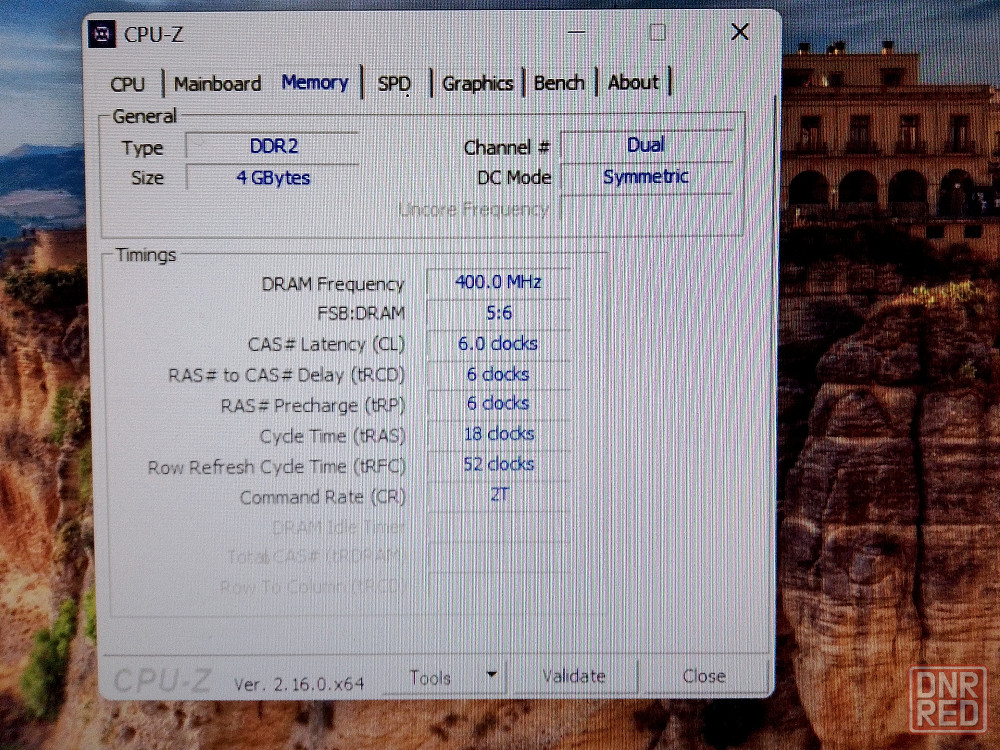This screenshot has height=750, width=1000.
Task: Click the Close button at bottom
Action: [703, 677]
